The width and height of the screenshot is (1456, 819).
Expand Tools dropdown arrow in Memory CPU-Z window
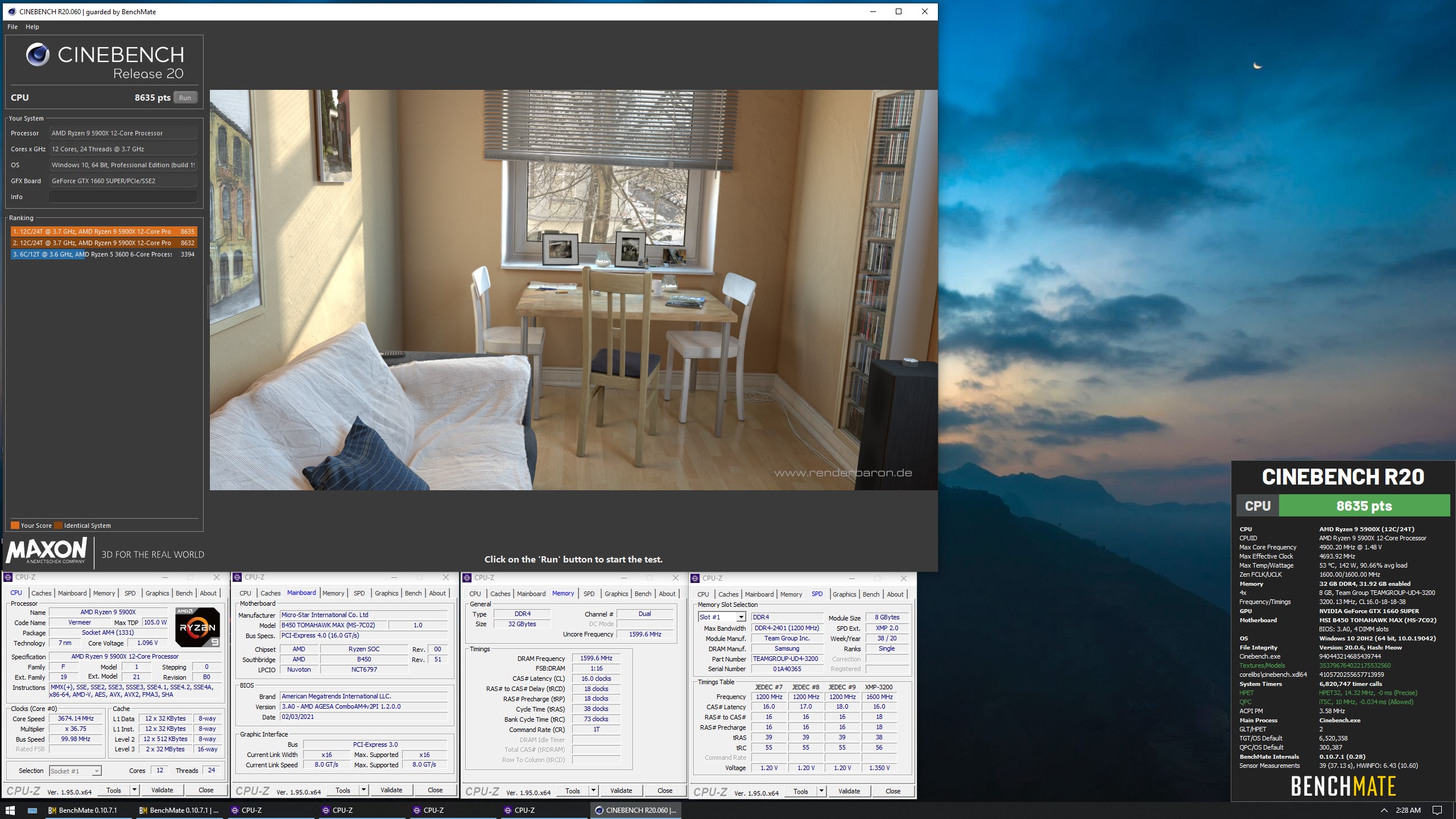593,791
